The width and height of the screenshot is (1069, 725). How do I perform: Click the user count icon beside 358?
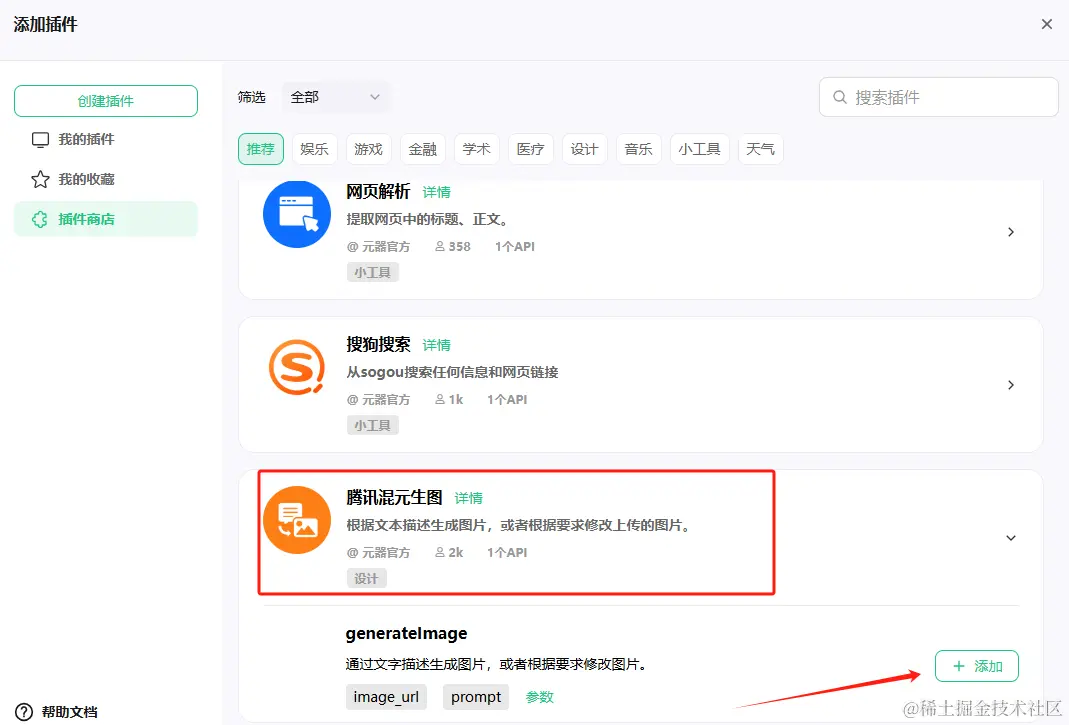tap(440, 246)
